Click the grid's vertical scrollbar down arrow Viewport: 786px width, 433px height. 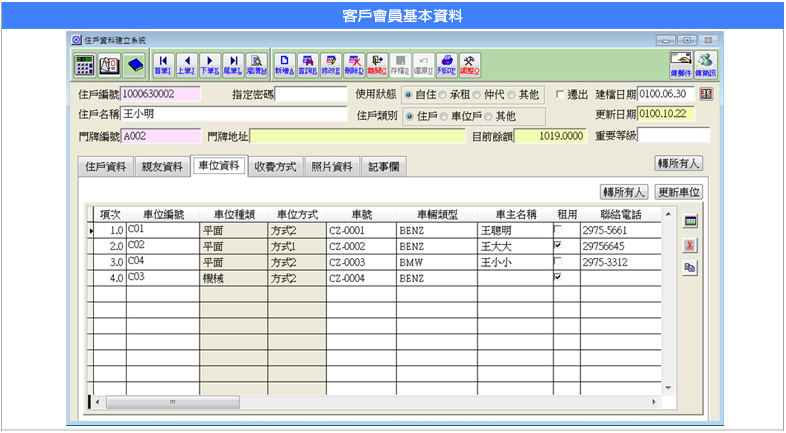pyautogui.click(x=667, y=387)
